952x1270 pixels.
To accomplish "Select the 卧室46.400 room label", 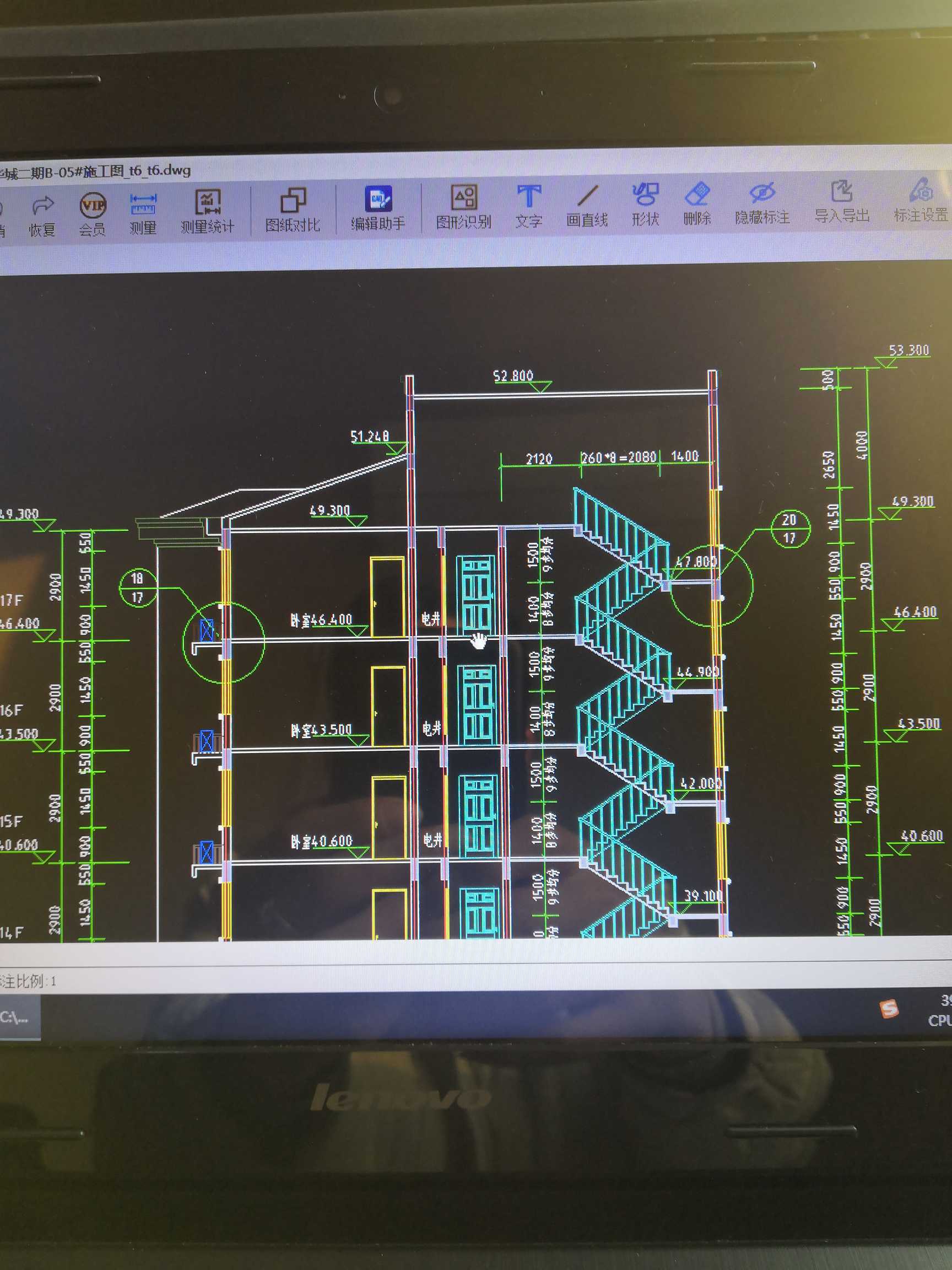I will point(321,620).
